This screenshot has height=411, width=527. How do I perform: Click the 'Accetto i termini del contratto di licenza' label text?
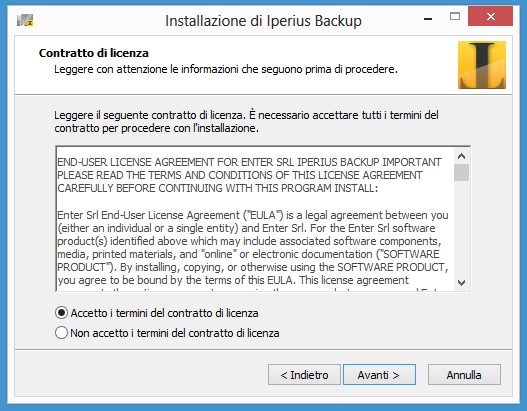click(164, 313)
